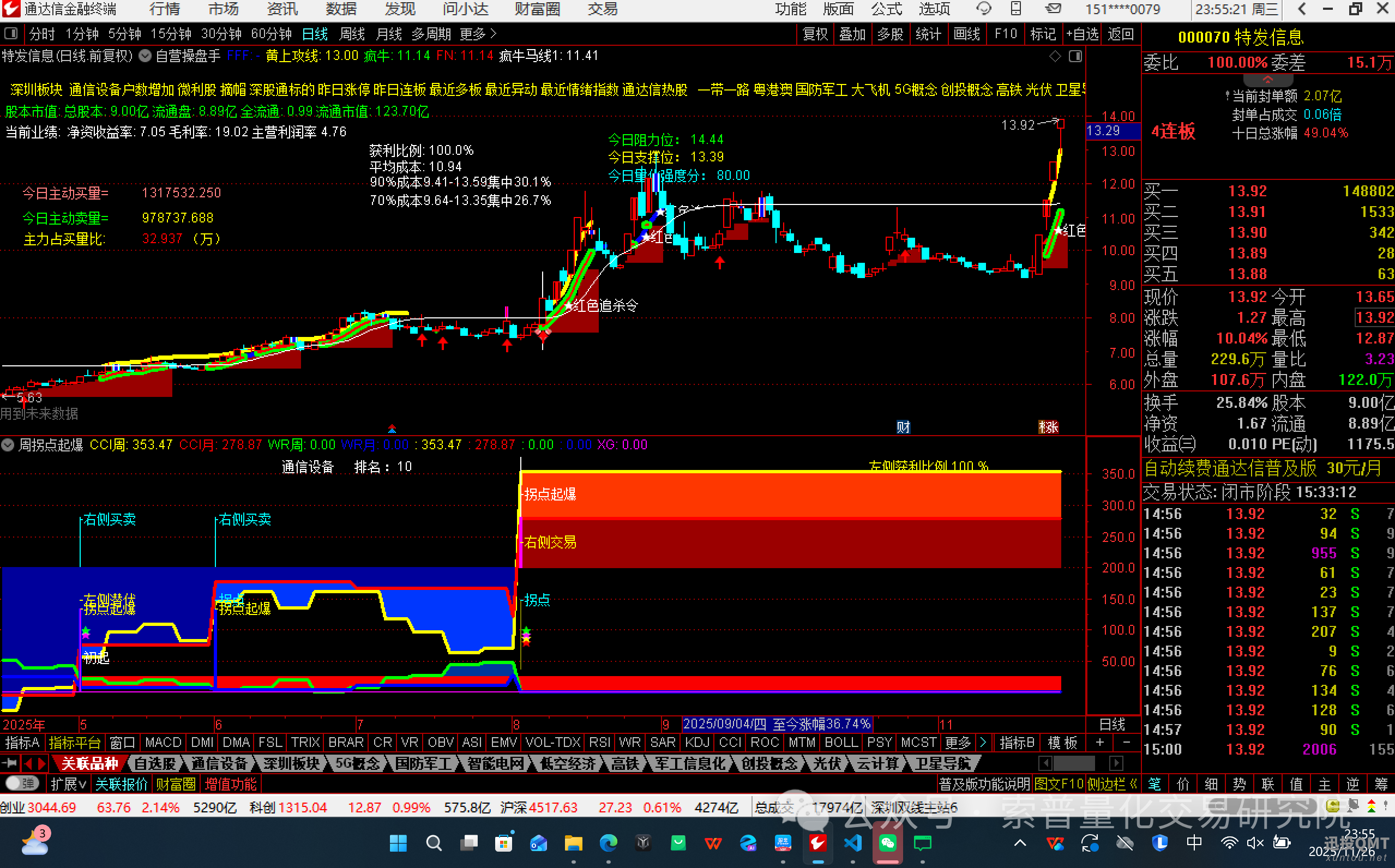Open 筹 chip distribution in right sidebar
Viewport: 1395px width, 868px height.
tap(1381, 783)
